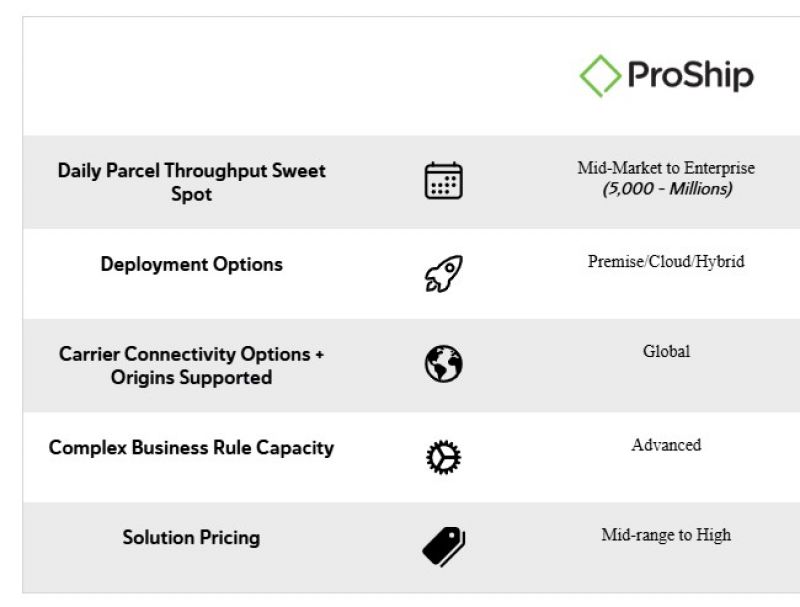Click the rocket deployment icon
800x607 pixels.
point(444,274)
